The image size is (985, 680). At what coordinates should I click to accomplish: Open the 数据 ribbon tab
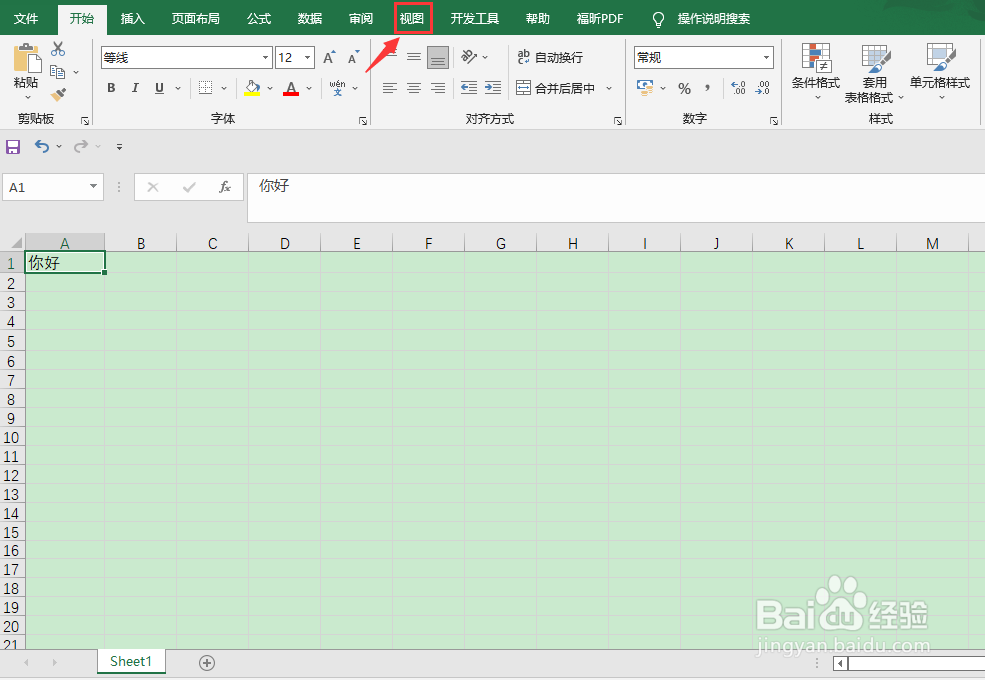coord(309,18)
